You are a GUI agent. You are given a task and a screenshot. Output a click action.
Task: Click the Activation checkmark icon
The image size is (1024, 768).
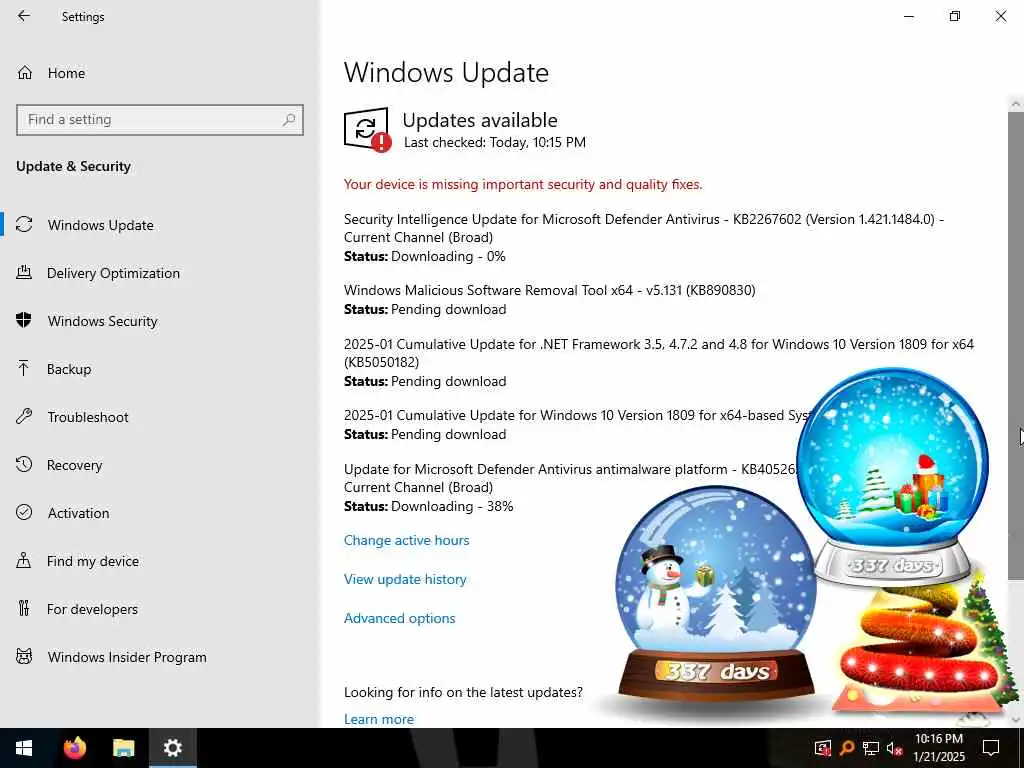(24, 512)
